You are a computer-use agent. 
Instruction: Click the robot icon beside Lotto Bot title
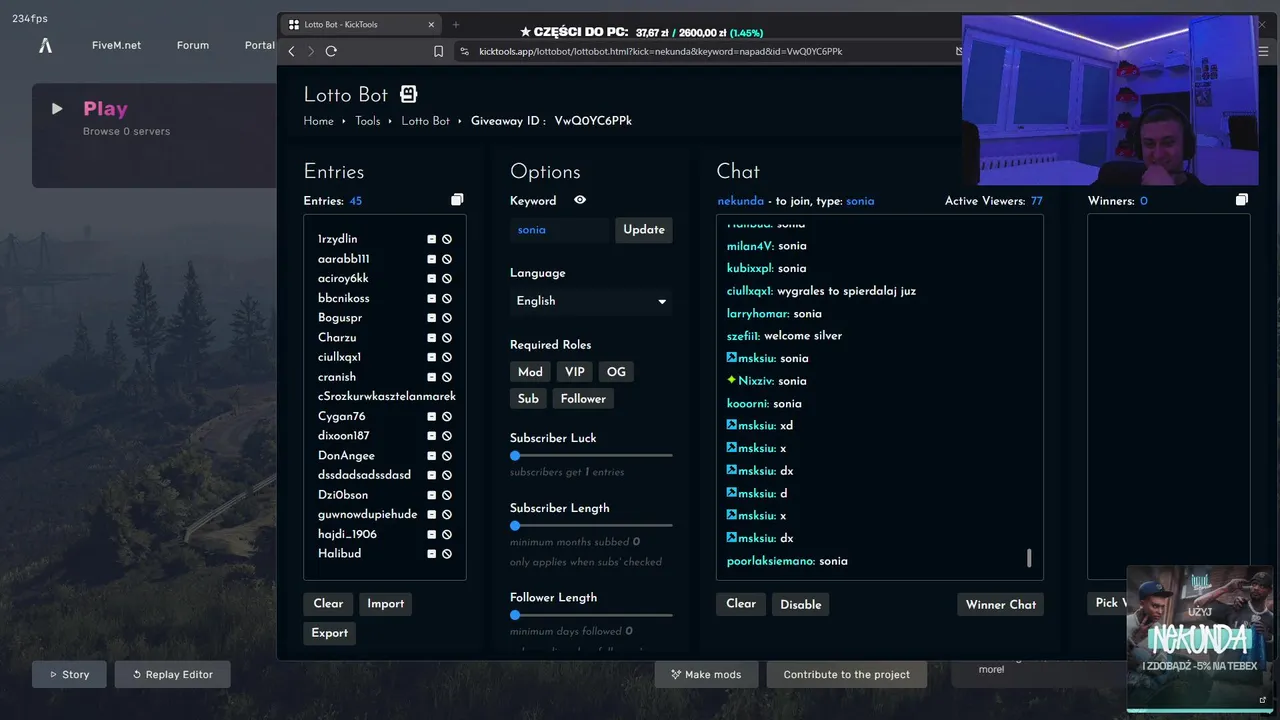[x=408, y=94]
